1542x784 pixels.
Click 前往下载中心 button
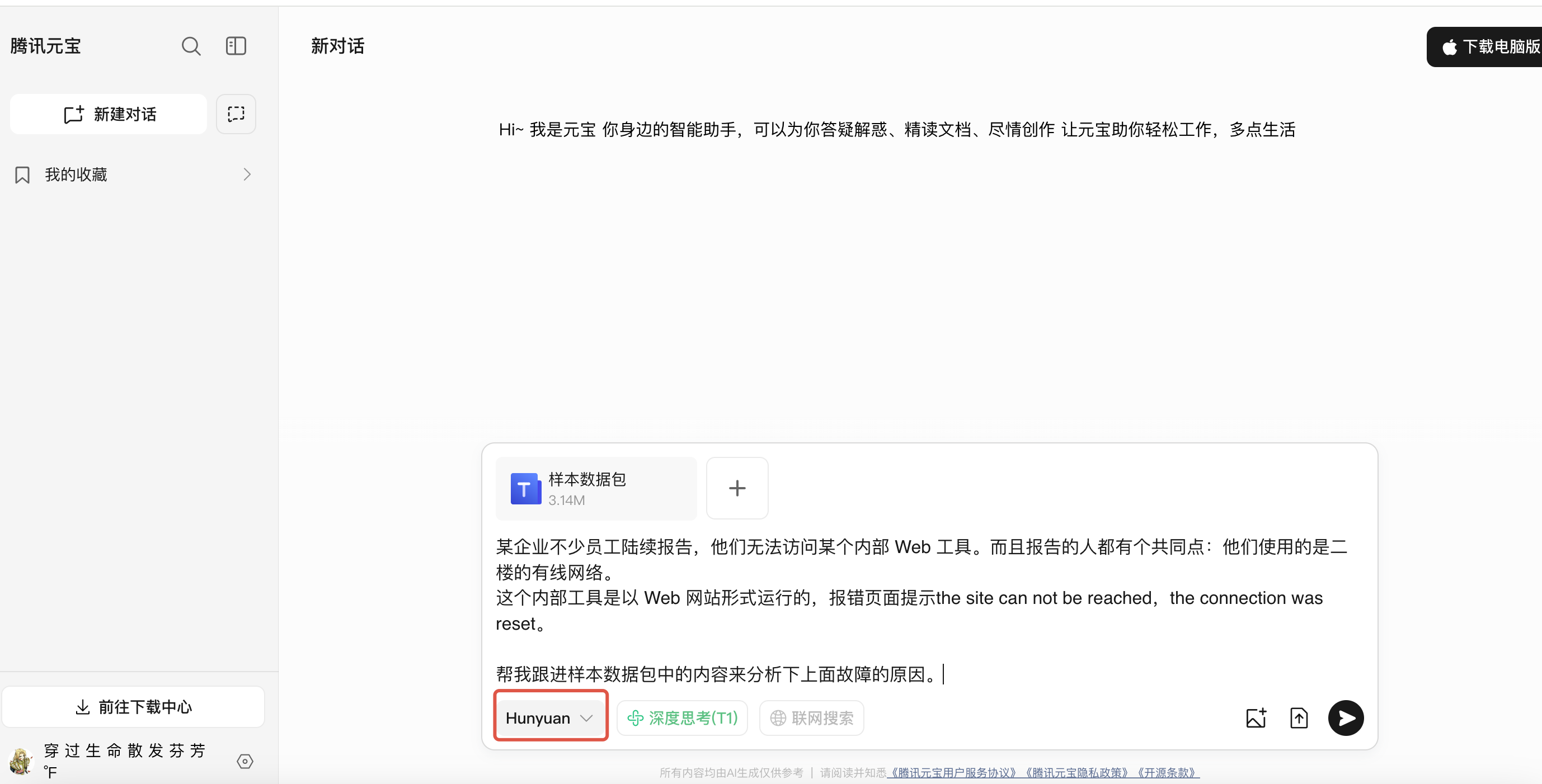pyautogui.click(x=134, y=707)
